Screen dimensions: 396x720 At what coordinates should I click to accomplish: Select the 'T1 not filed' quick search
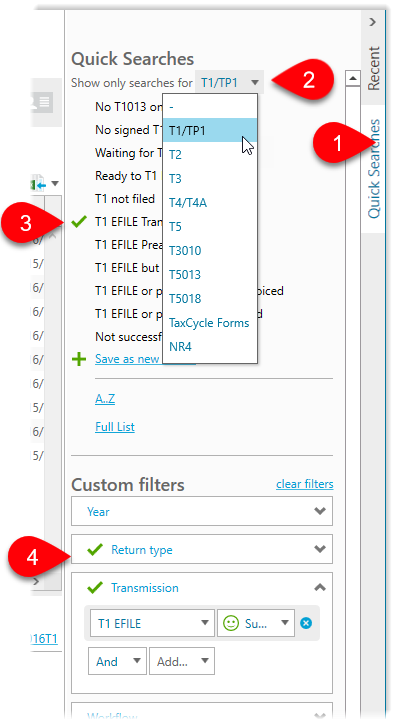[124, 199]
